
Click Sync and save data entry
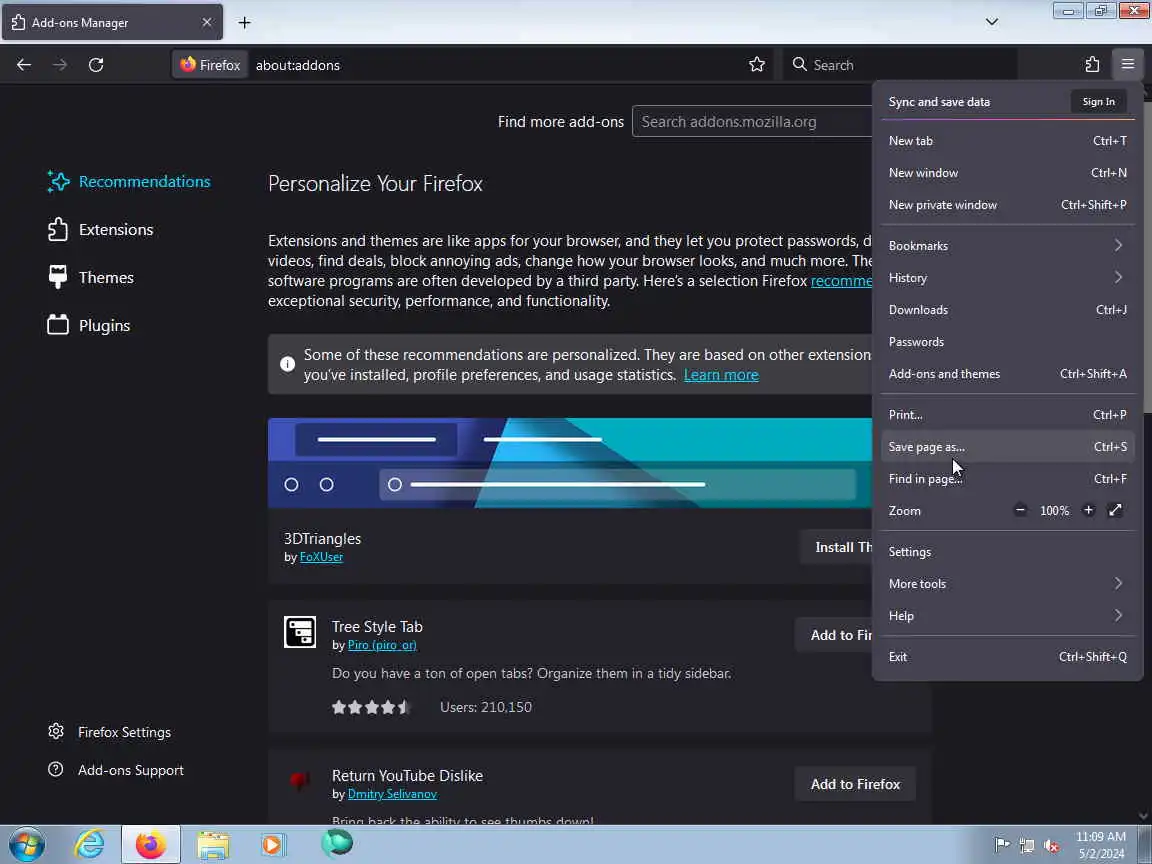(x=939, y=101)
